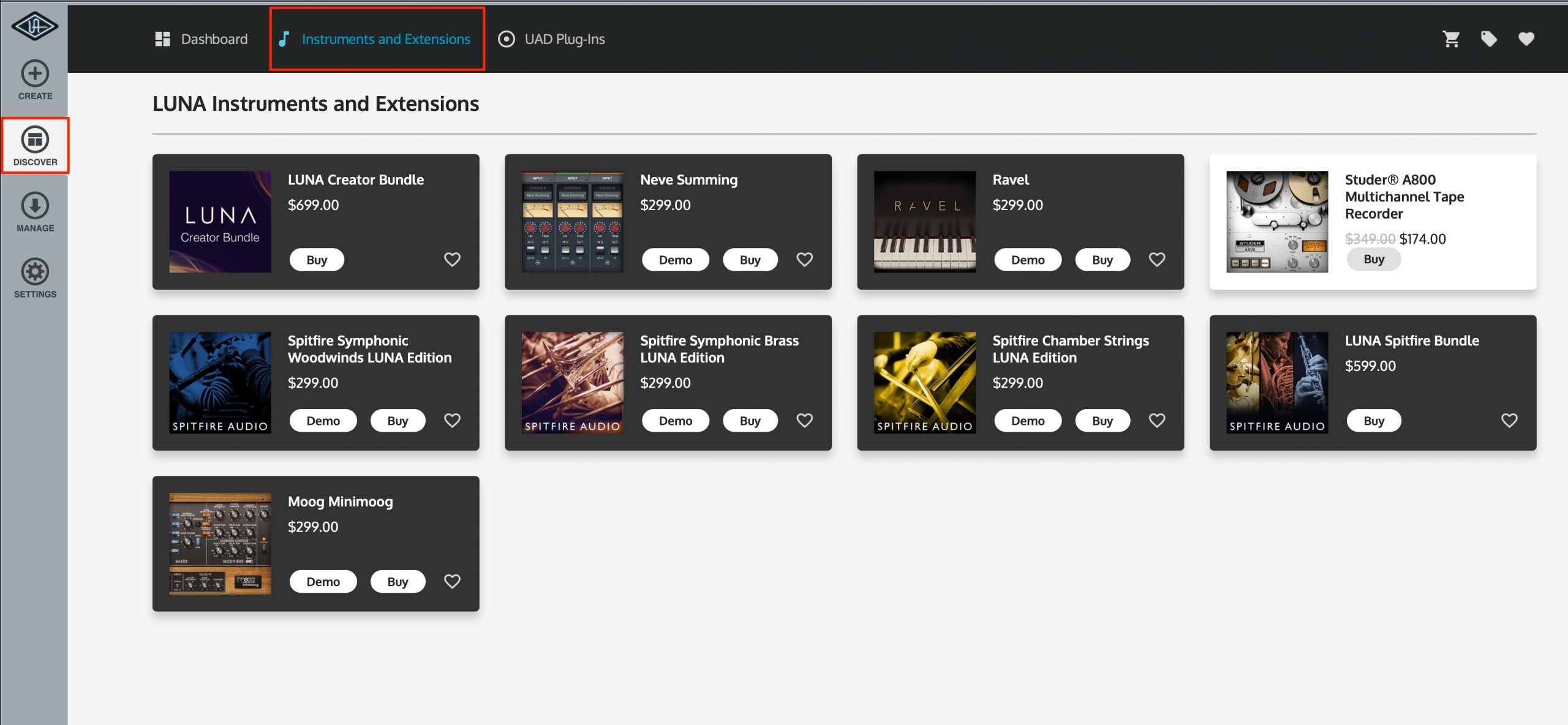Click Spitfire Symphonic Woodwinds LUNA Edition title
This screenshot has width=1568, height=725.
[369, 349]
